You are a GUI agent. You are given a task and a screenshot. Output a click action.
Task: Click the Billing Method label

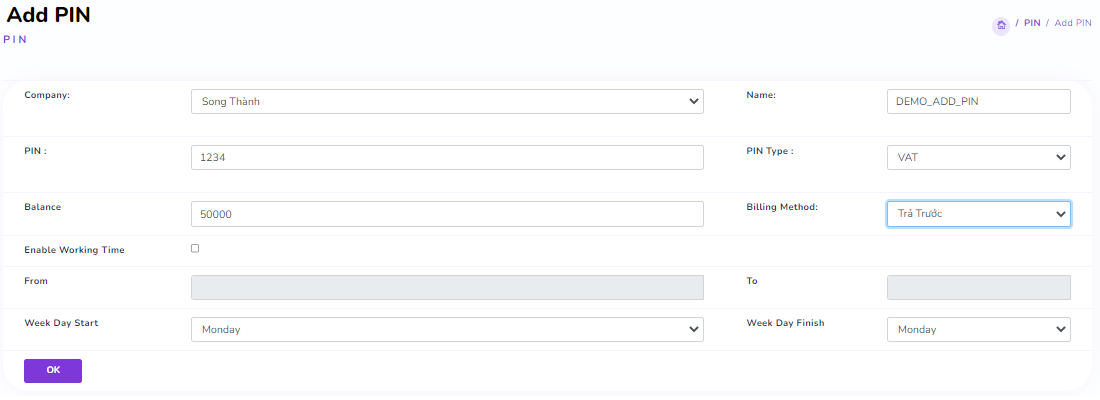click(782, 207)
